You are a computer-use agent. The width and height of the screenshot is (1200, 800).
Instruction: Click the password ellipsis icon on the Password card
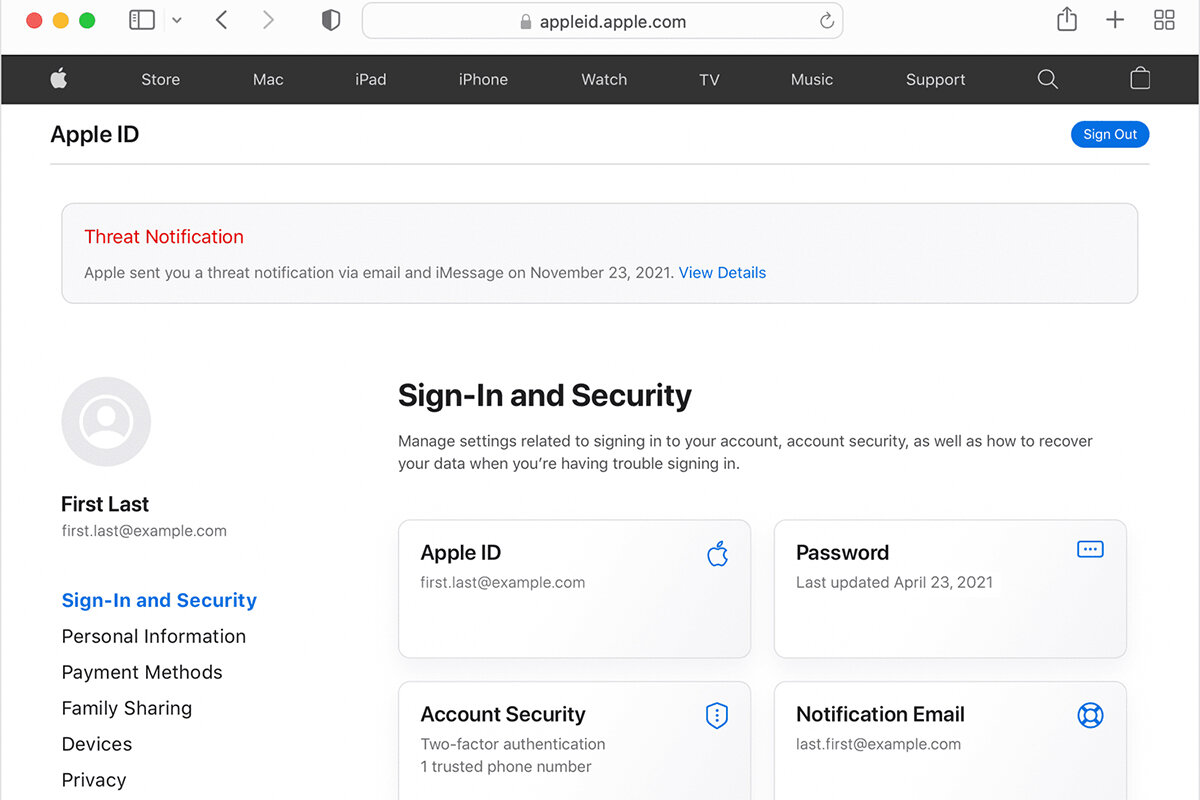[x=1090, y=548]
